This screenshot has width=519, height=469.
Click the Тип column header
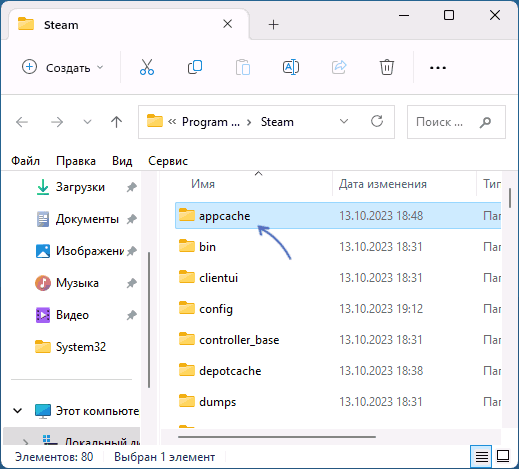[492, 184]
